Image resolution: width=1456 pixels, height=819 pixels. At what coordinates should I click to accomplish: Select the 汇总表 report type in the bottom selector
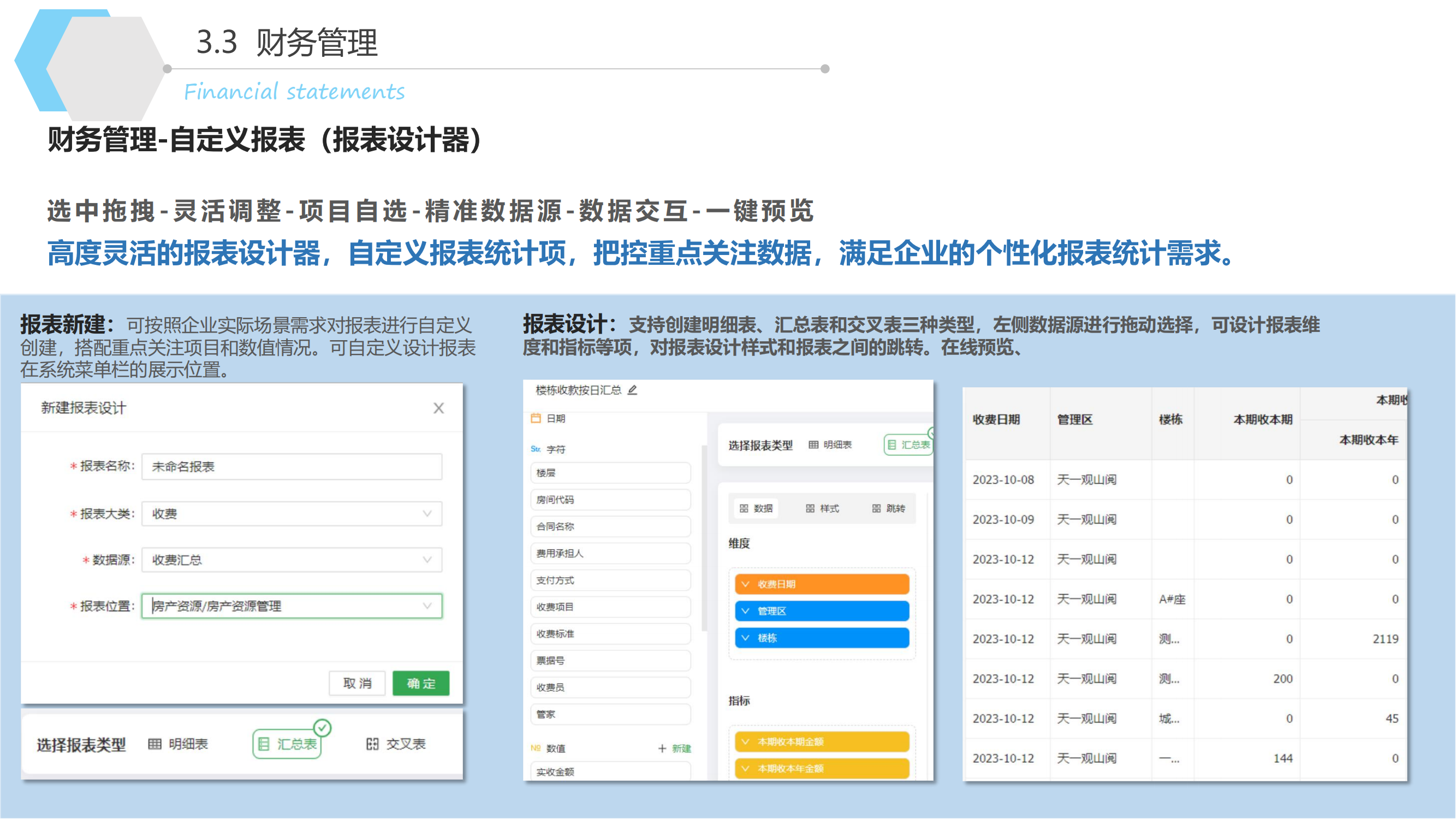coord(288,744)
